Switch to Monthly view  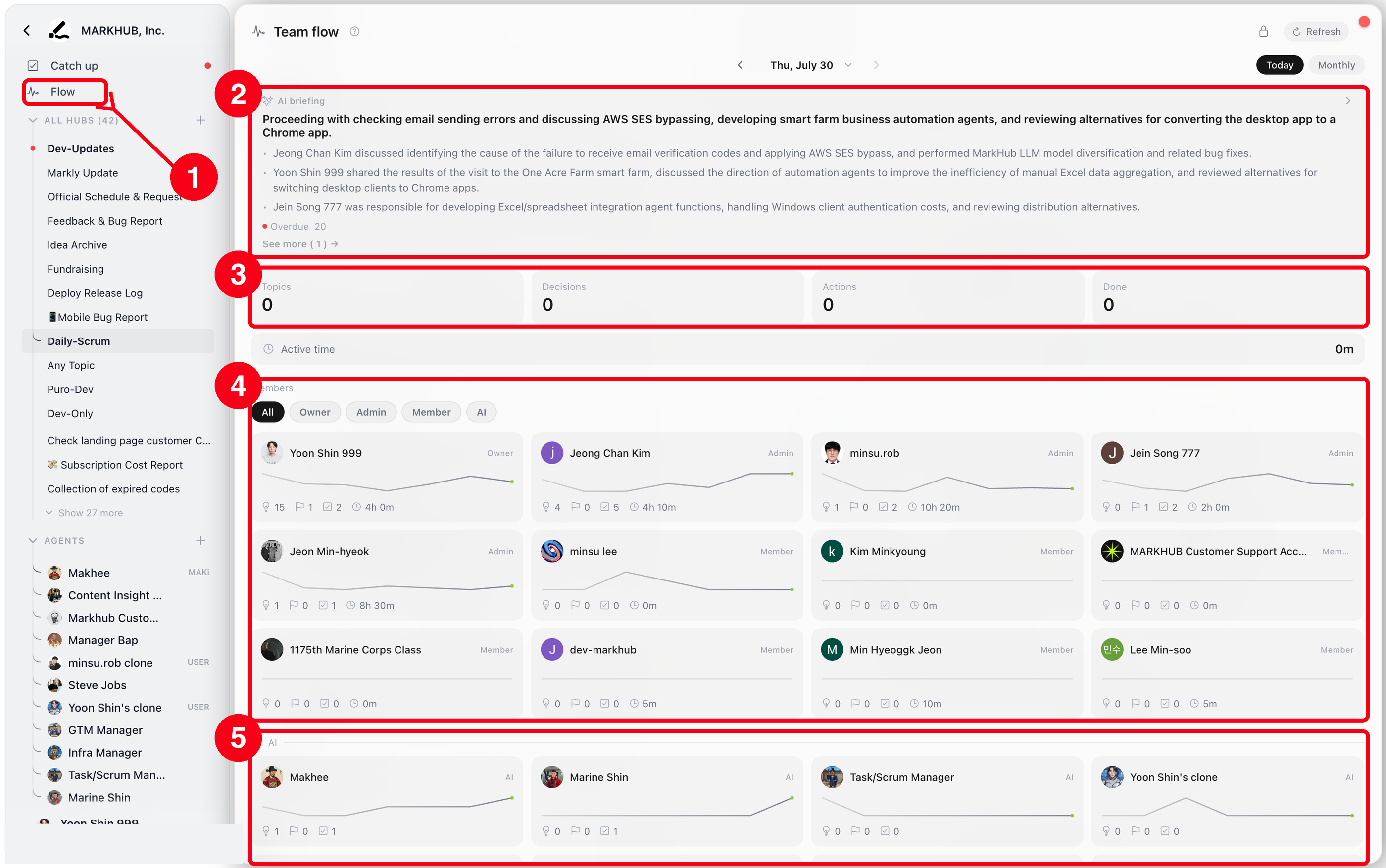1336,65
